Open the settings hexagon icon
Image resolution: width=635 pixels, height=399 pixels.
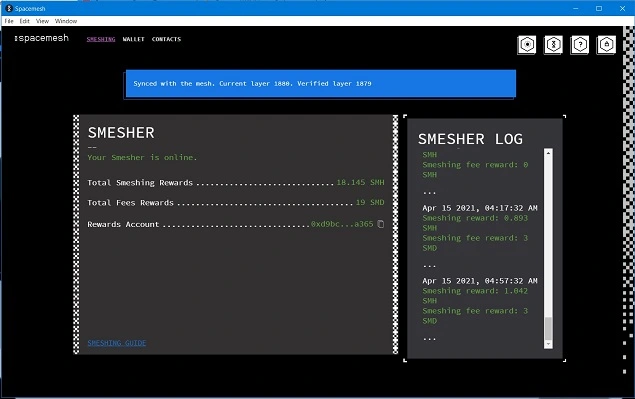(x=527, y=45)
